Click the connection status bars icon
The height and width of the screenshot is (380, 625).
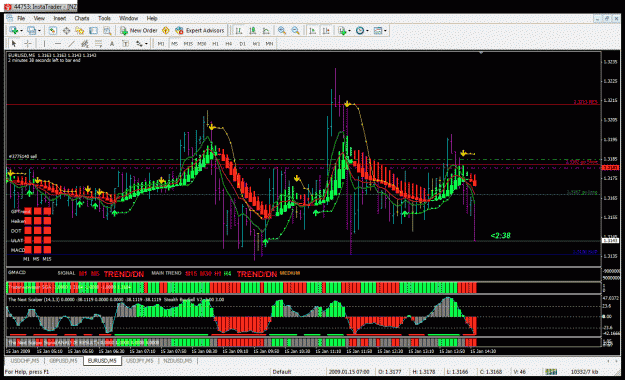[x=551, y=372]
